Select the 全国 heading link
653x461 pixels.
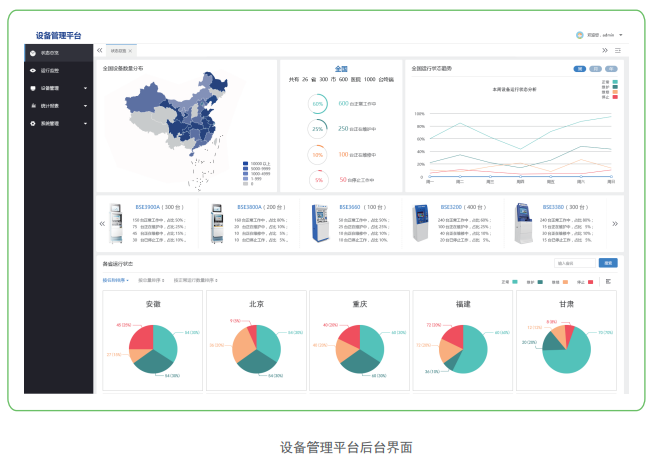point(341,69)
